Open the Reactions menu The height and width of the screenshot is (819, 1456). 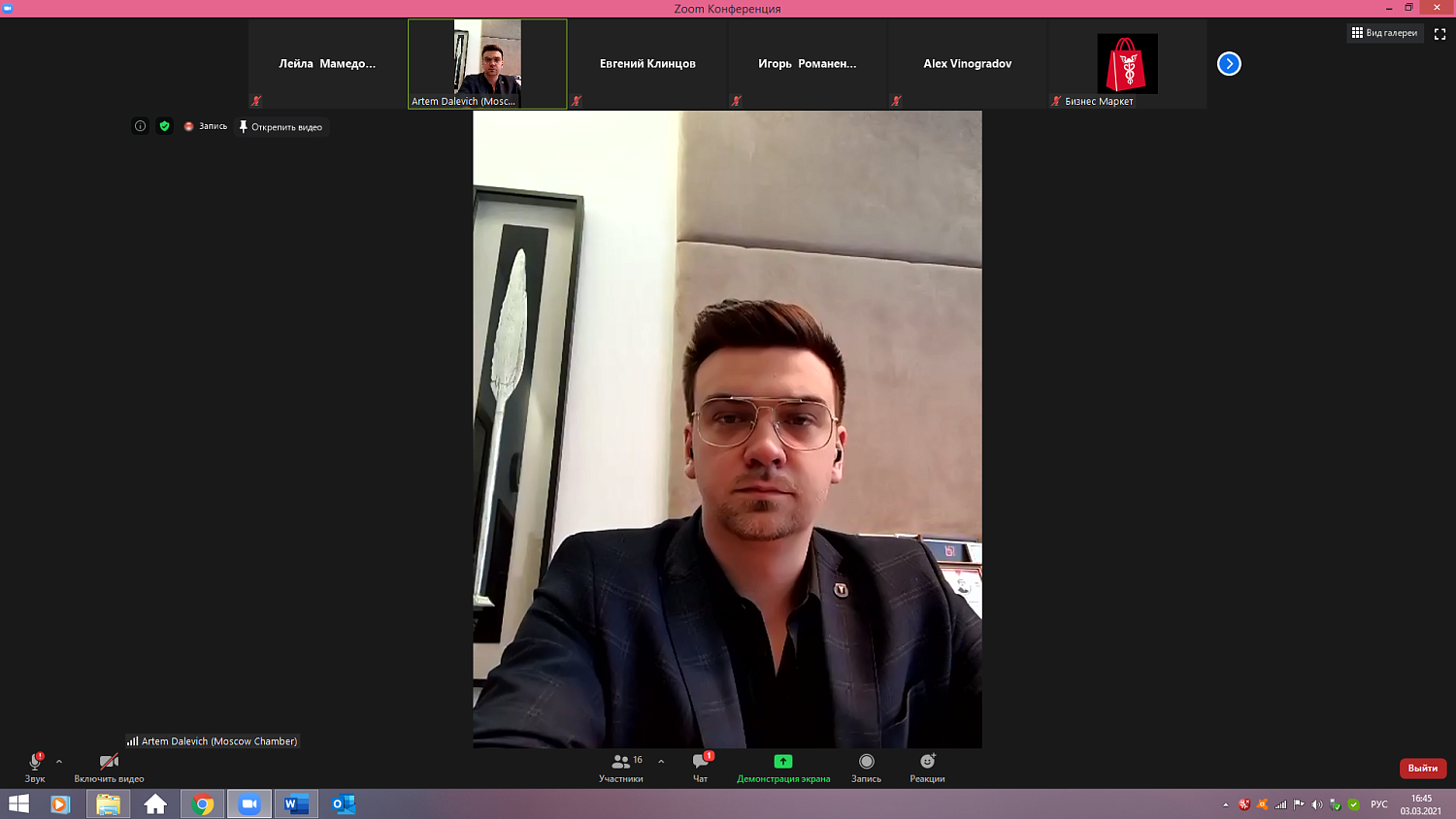tap(927, 767)
